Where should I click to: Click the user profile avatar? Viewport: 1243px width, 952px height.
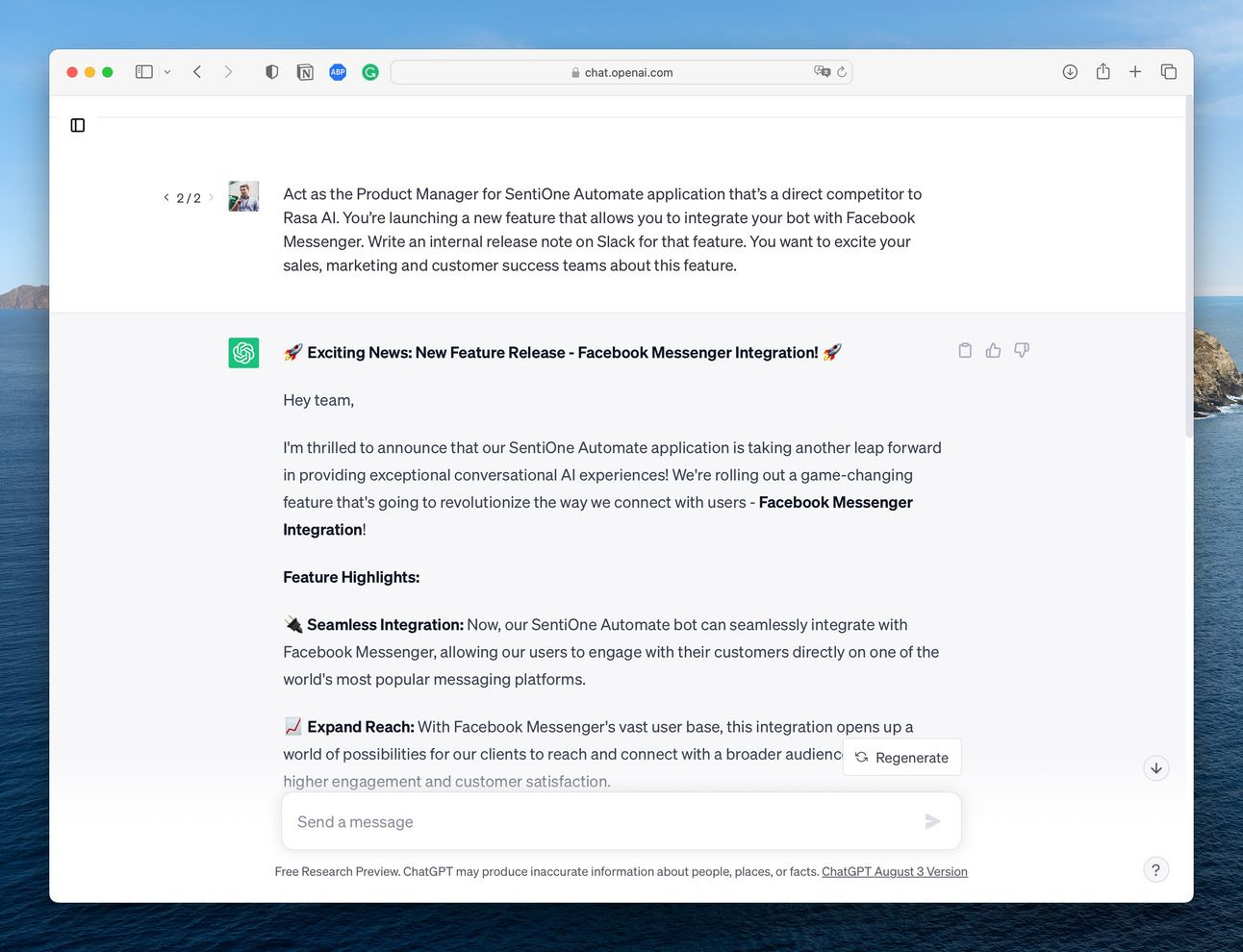pyautogui.click(x=243, y=196)
